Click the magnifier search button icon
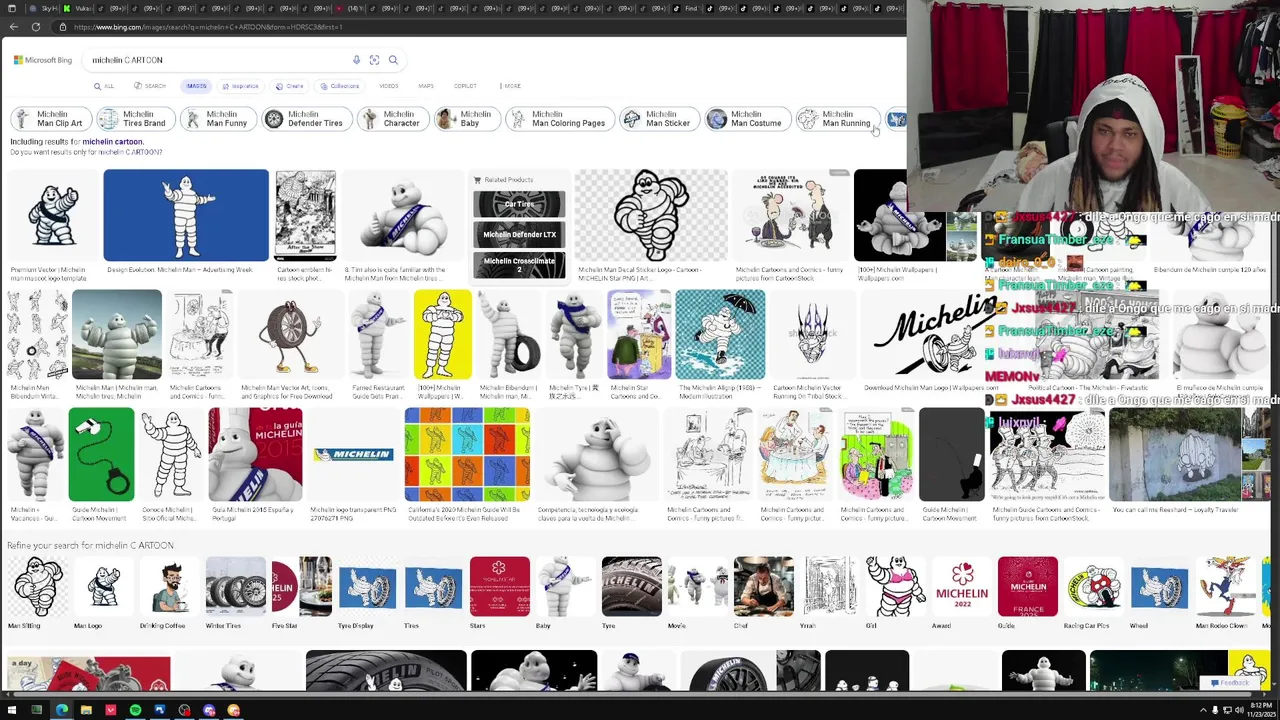Viewport: 1280px width, 720px height. click(x=393, y=60)
